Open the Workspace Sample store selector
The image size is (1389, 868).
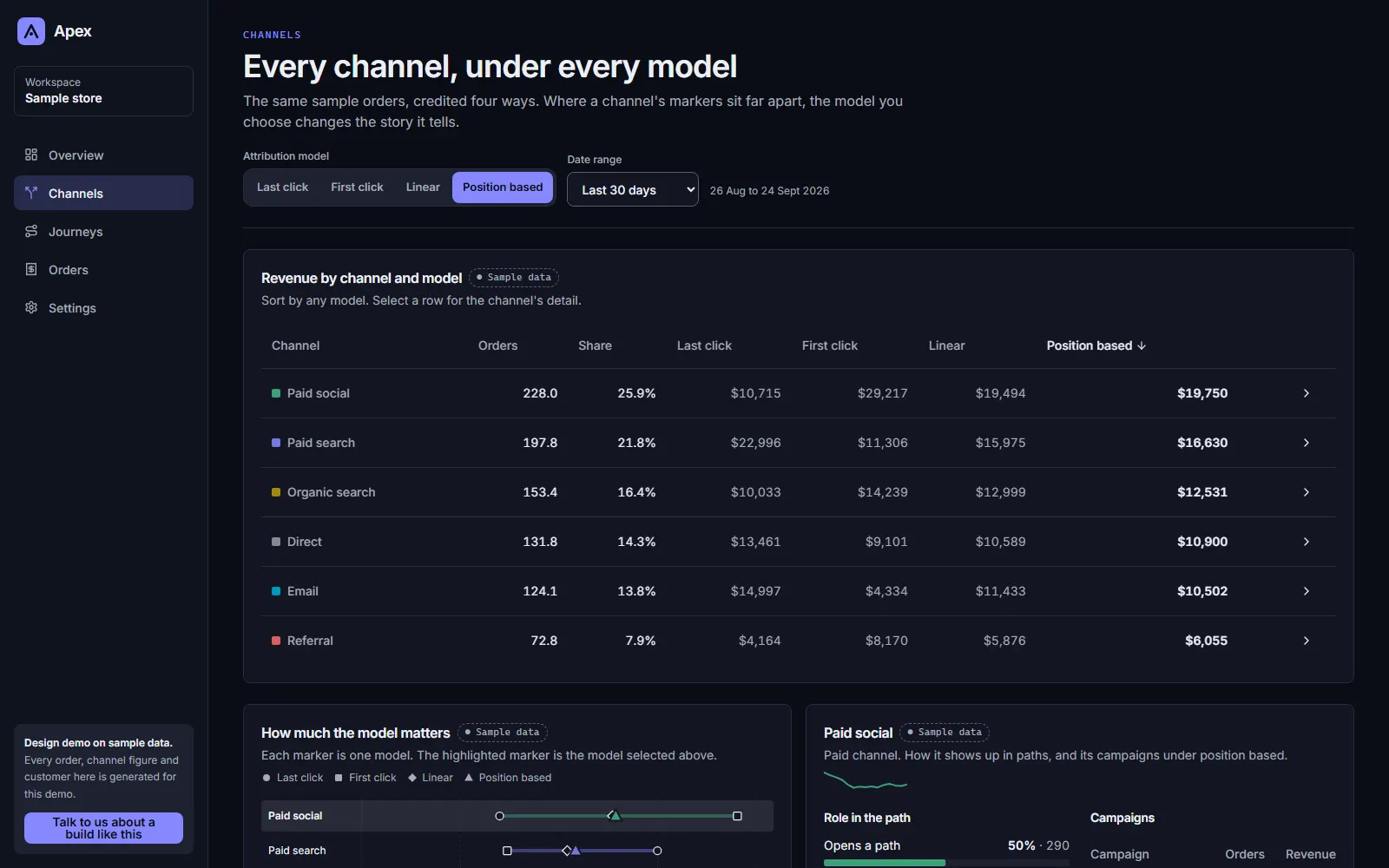point(103,91)
